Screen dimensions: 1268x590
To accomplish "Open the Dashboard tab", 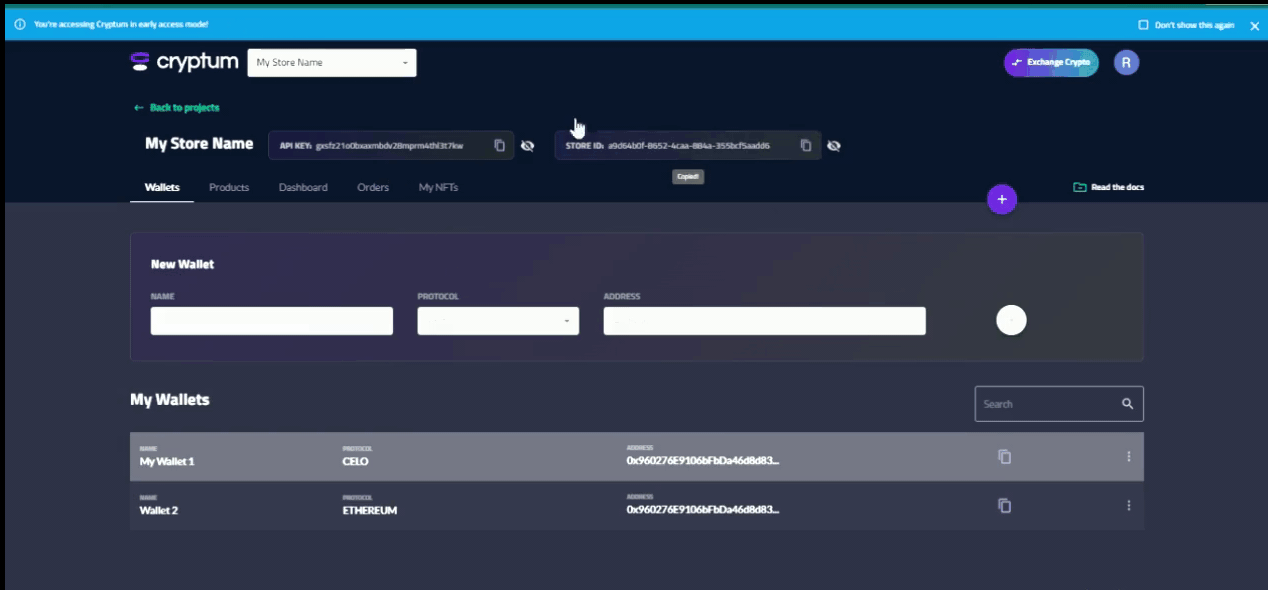I will [x=303, y=187].
